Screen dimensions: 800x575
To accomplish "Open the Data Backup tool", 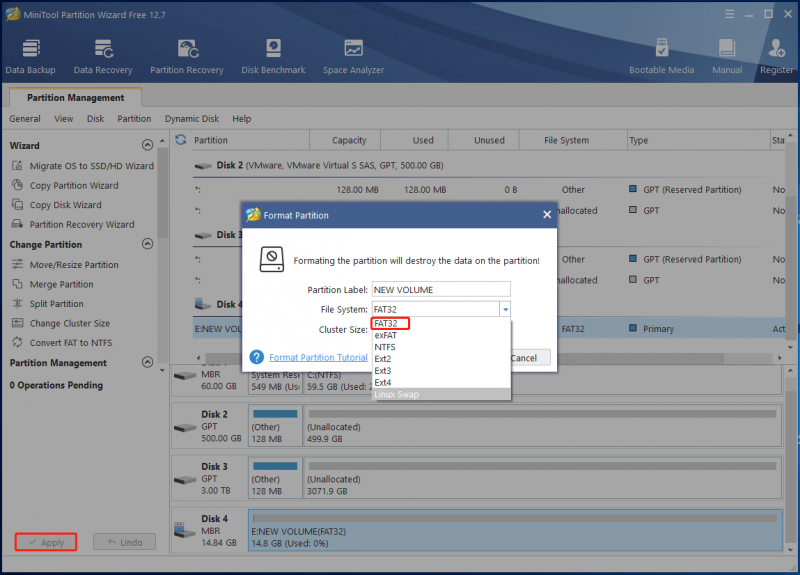I will [31, 57].
